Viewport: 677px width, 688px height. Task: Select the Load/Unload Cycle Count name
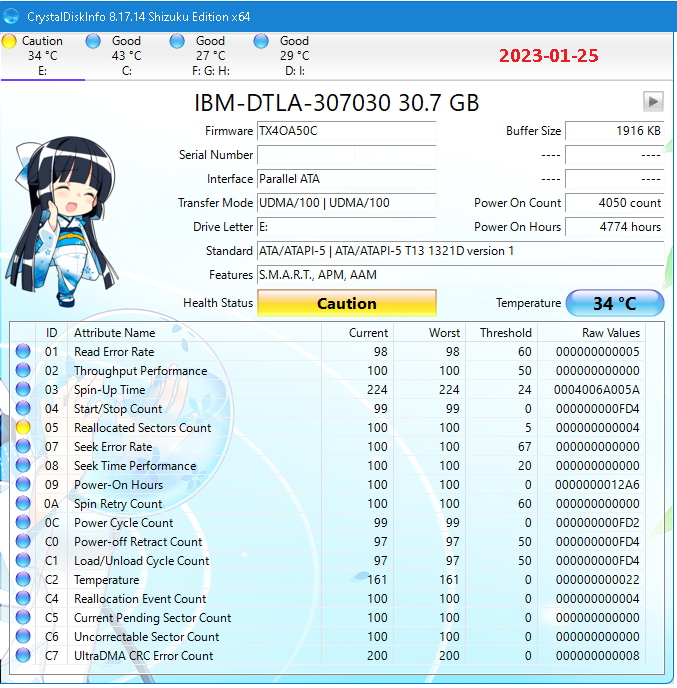point(141,561)
